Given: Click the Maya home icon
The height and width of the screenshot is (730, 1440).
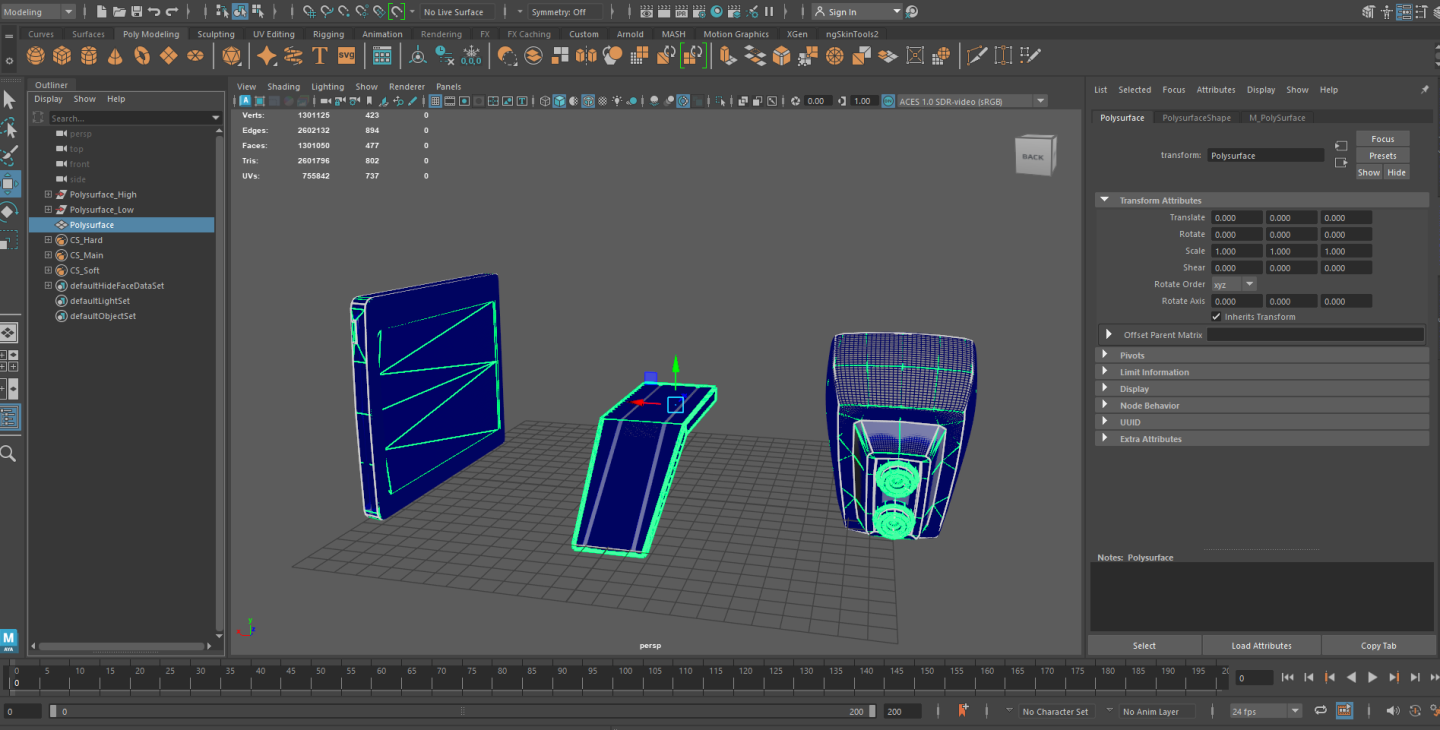Looking at the screenshot, I should click(9, 641).
